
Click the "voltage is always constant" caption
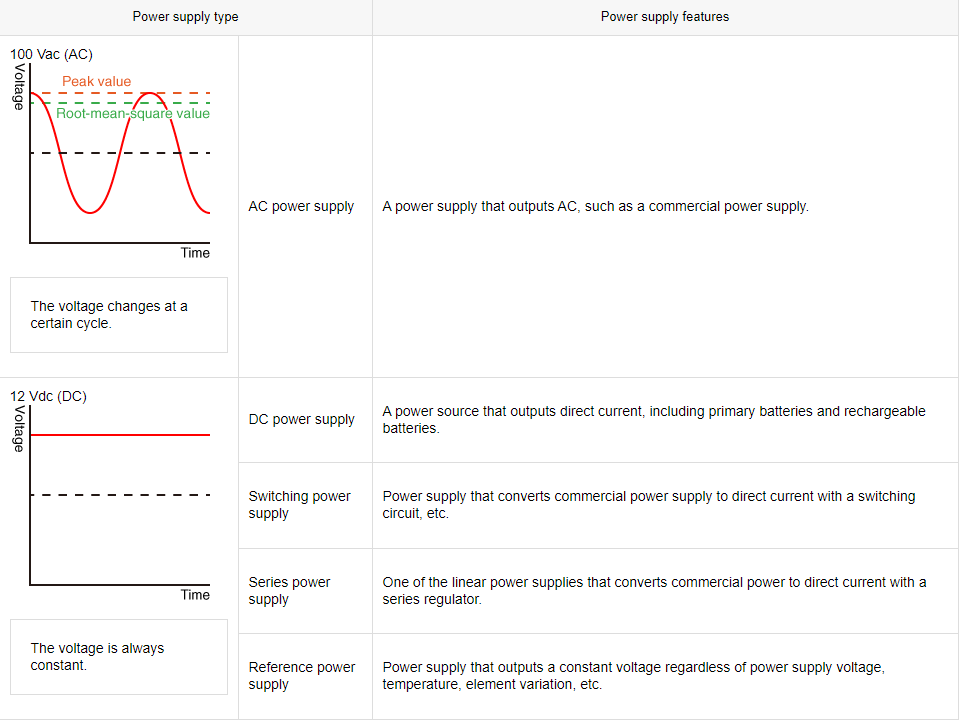coord(98,657)
